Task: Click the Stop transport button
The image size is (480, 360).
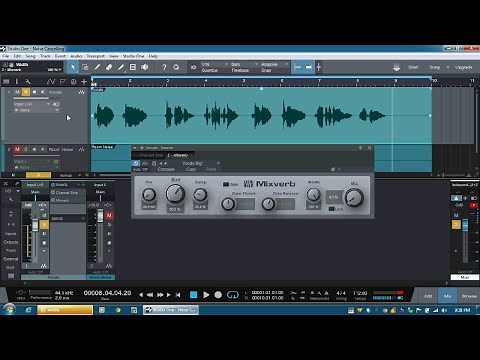Action: (194, 295)
